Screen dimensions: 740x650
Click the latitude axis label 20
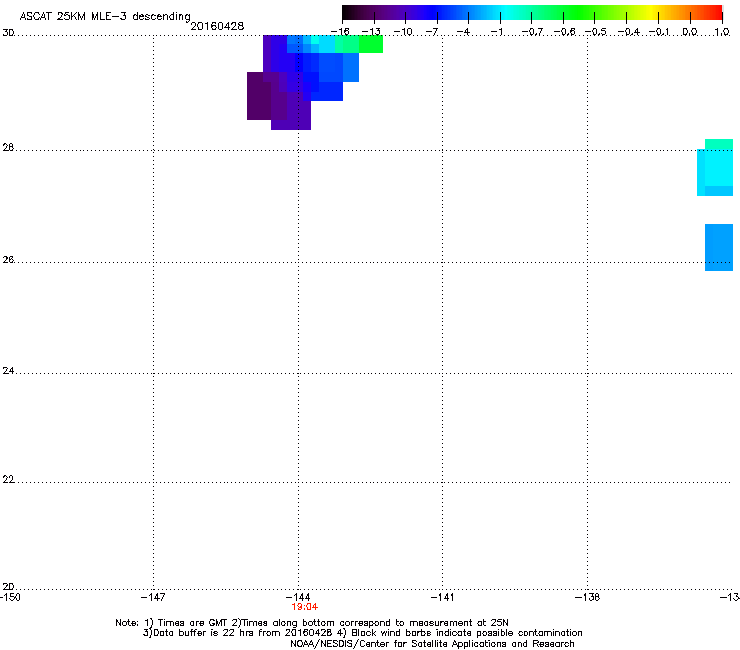pos(8,587)
